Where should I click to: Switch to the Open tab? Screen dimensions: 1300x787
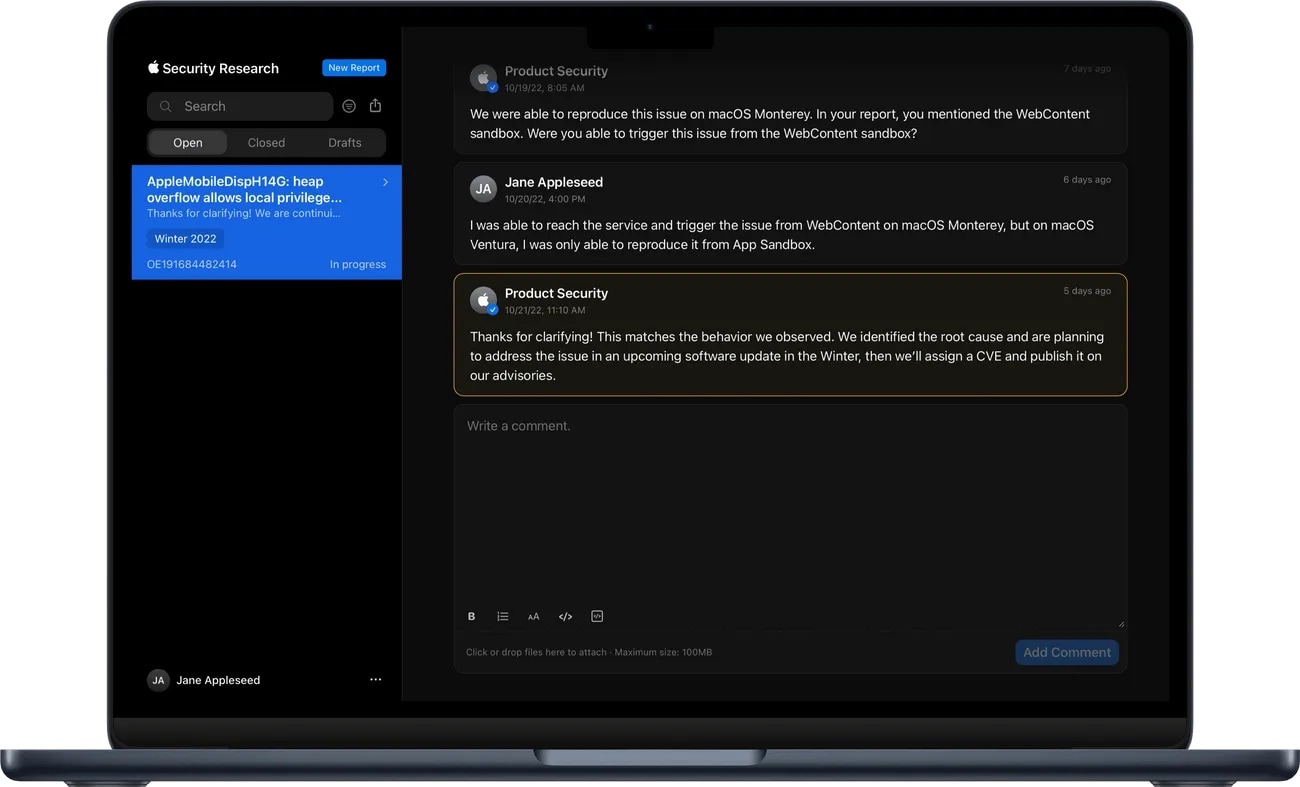click(188, 143)
